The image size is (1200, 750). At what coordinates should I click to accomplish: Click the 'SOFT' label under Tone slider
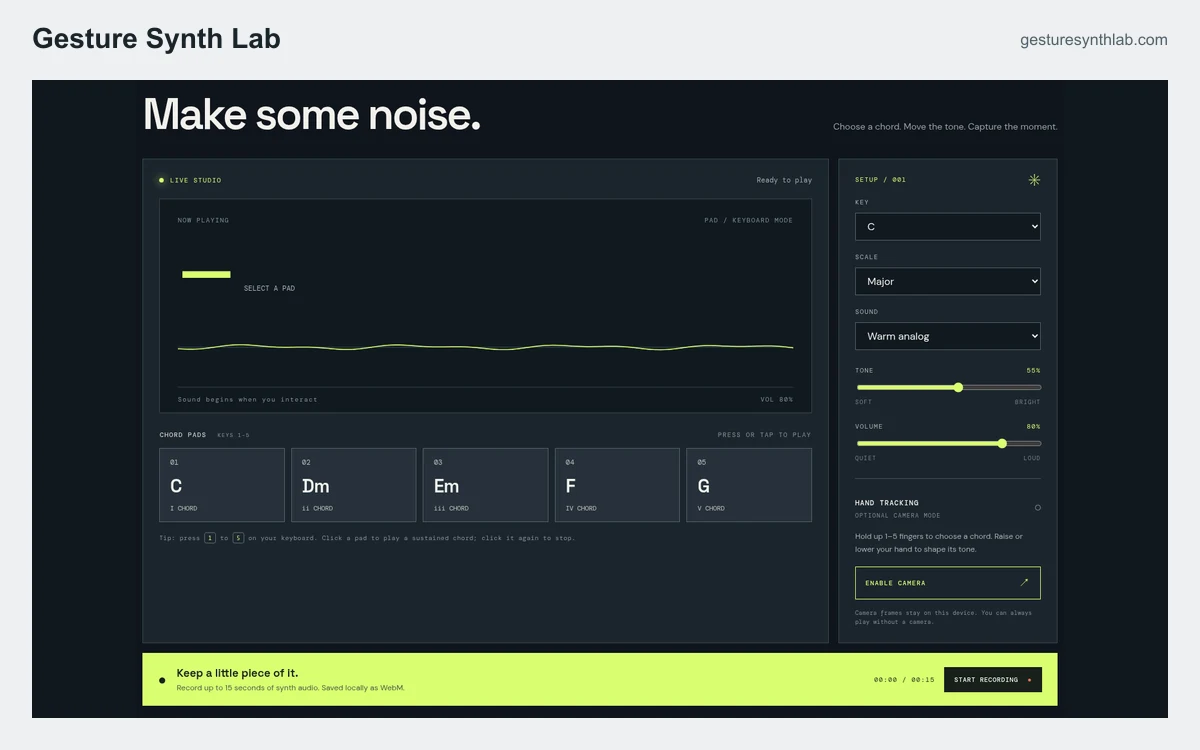[x=864, y=402]
